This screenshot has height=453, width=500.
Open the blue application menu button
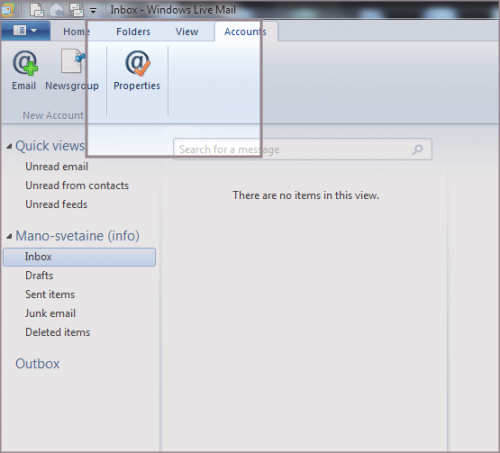click(x=25, y=31)
